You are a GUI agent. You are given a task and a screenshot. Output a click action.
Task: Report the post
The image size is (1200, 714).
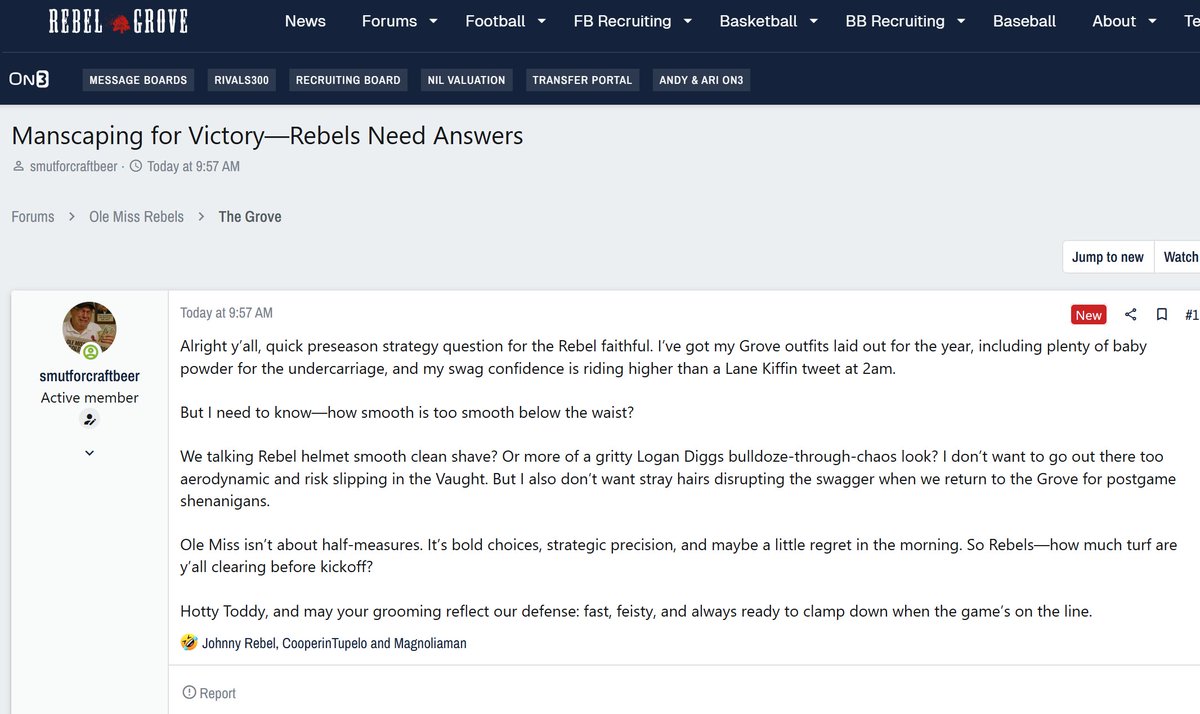click(209, 693)
